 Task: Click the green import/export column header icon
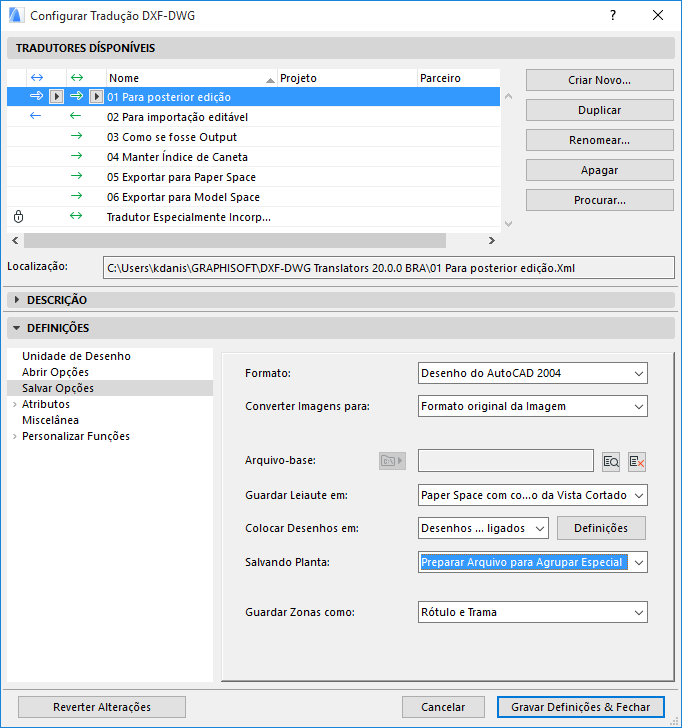tap(77, 78)
